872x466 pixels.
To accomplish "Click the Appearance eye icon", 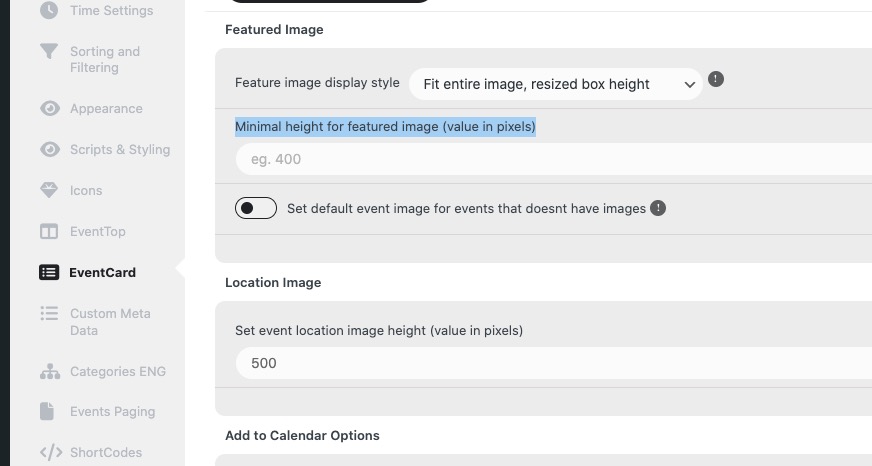I will [x=49, y=108].
